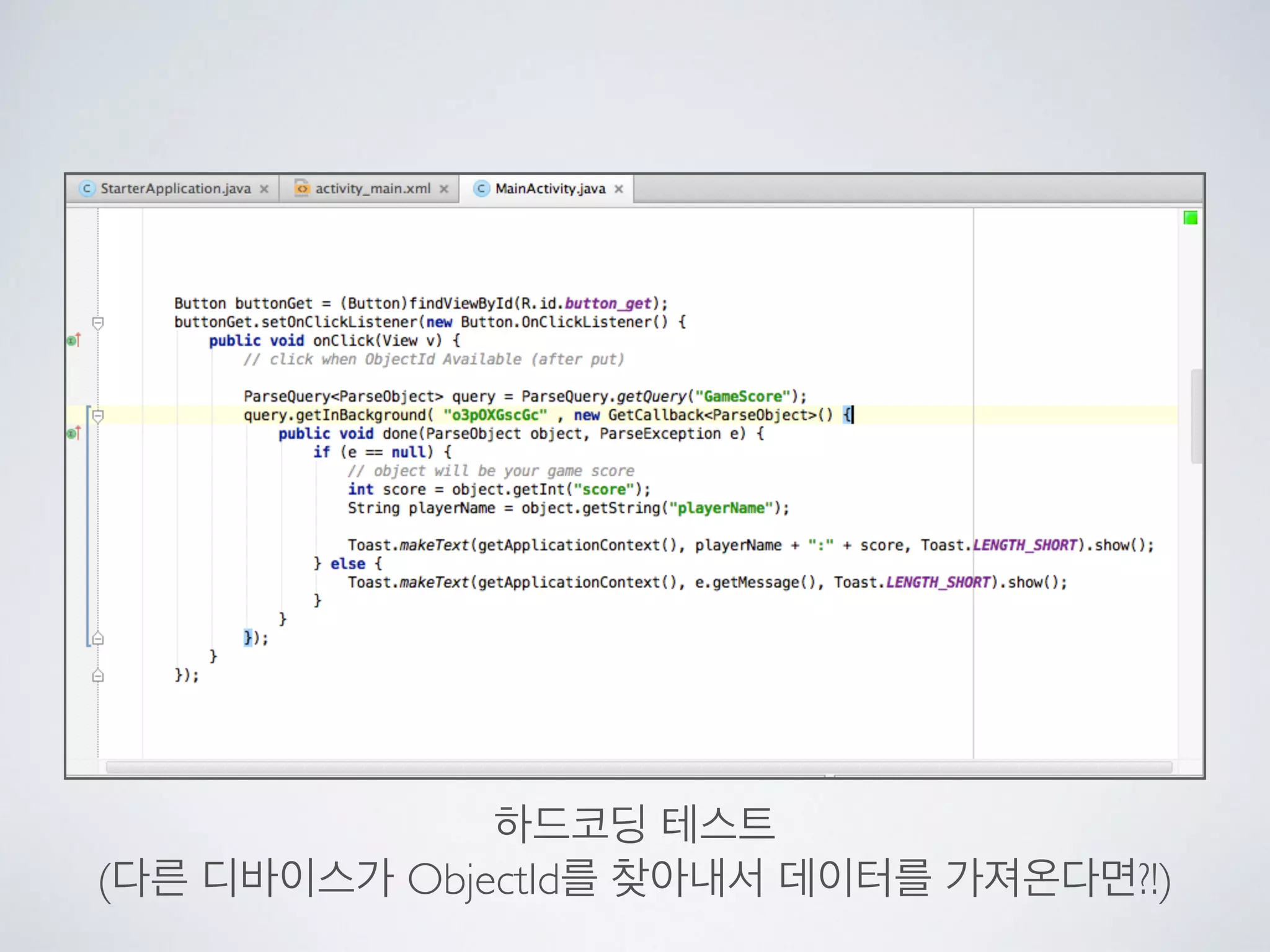Screen dimensions: 1270x952
Task: Click the fold end marker beside inner });
Action: pyautogui.click(x=98, y=638)
